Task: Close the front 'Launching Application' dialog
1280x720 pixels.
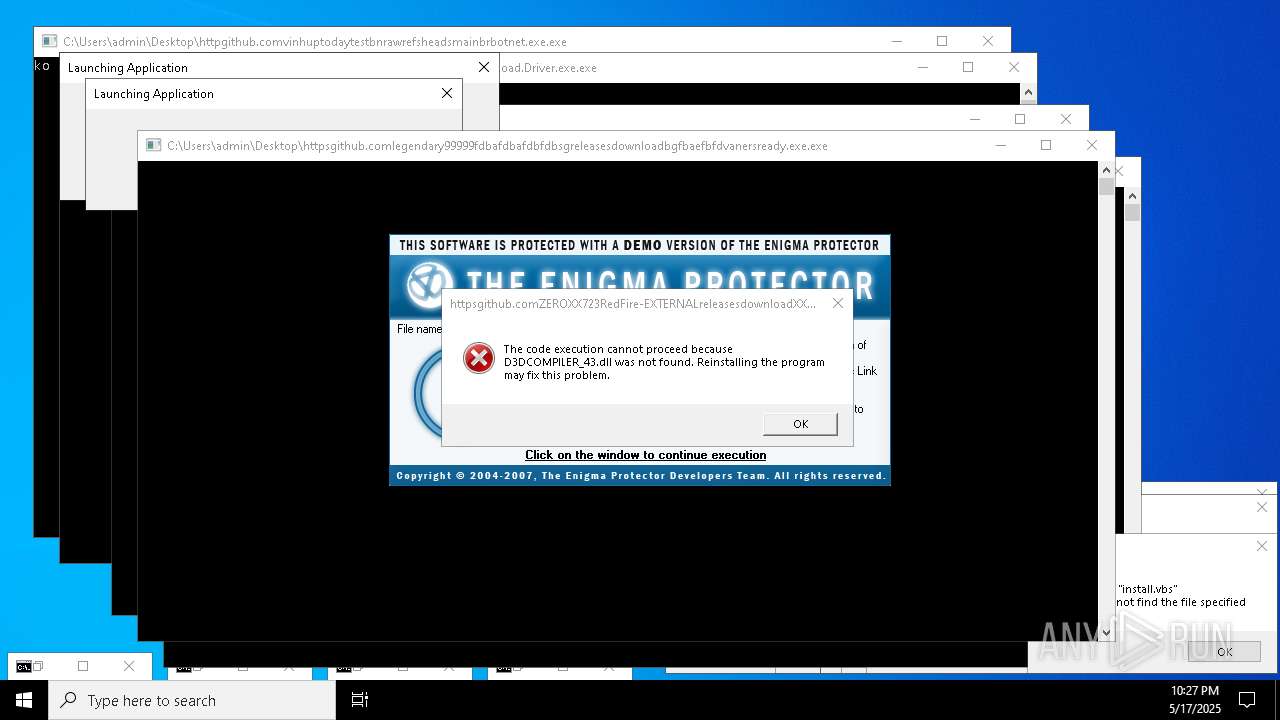Action: click(447, 93)
